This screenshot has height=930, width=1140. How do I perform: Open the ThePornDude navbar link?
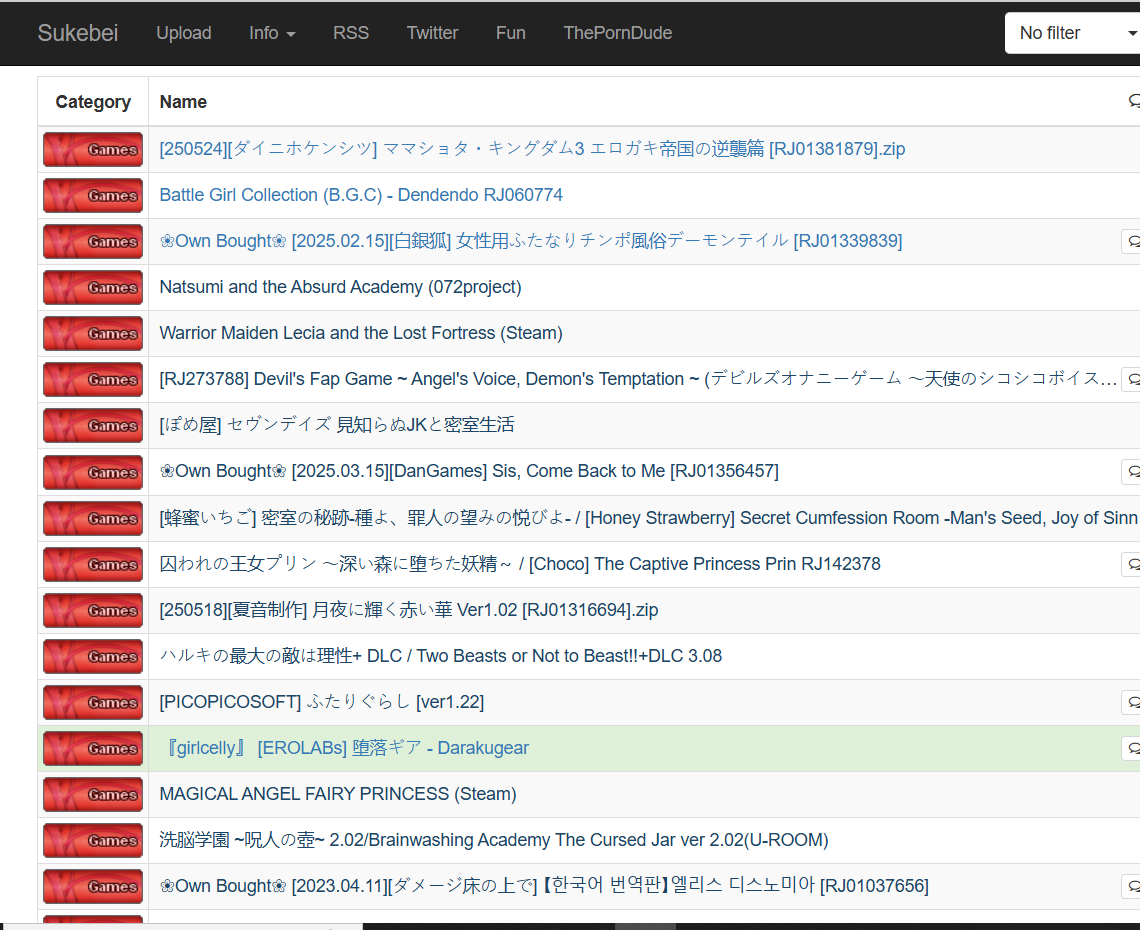coord(617,33)
